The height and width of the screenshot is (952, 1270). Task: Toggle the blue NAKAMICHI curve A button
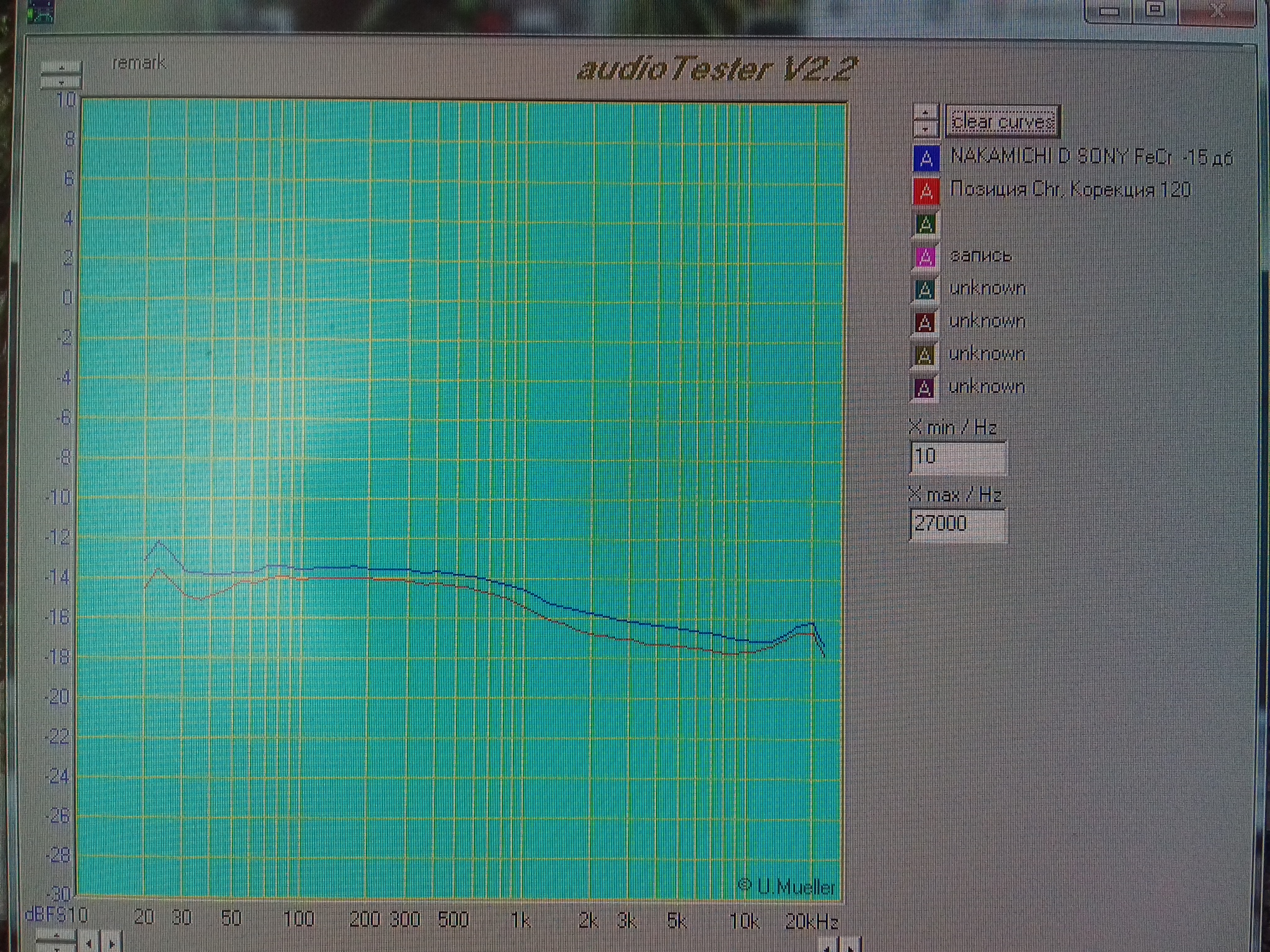click(926, 159)
